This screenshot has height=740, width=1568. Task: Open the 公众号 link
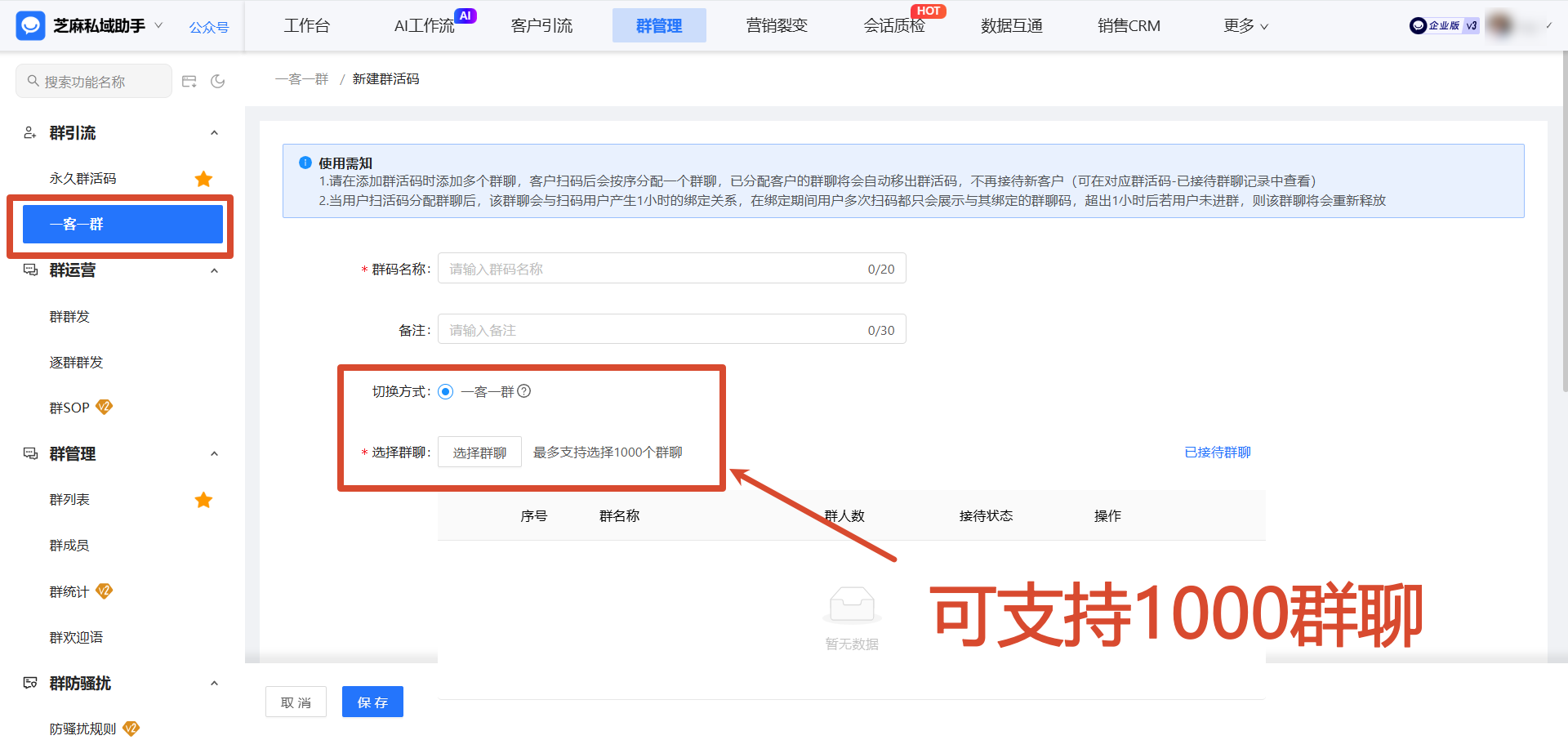pyautogui.click(x=209, y=27)
